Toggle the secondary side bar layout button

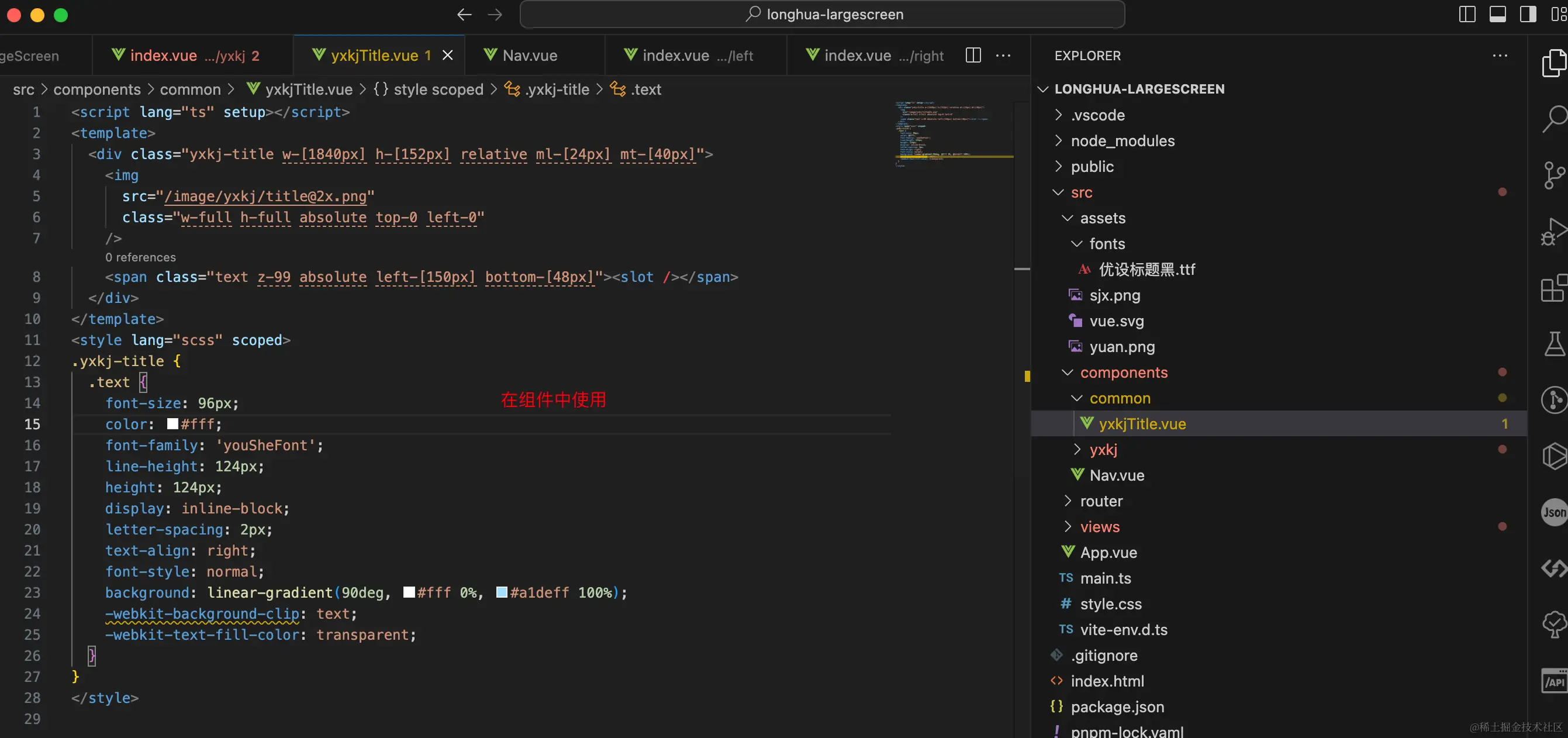(1528, 15)
